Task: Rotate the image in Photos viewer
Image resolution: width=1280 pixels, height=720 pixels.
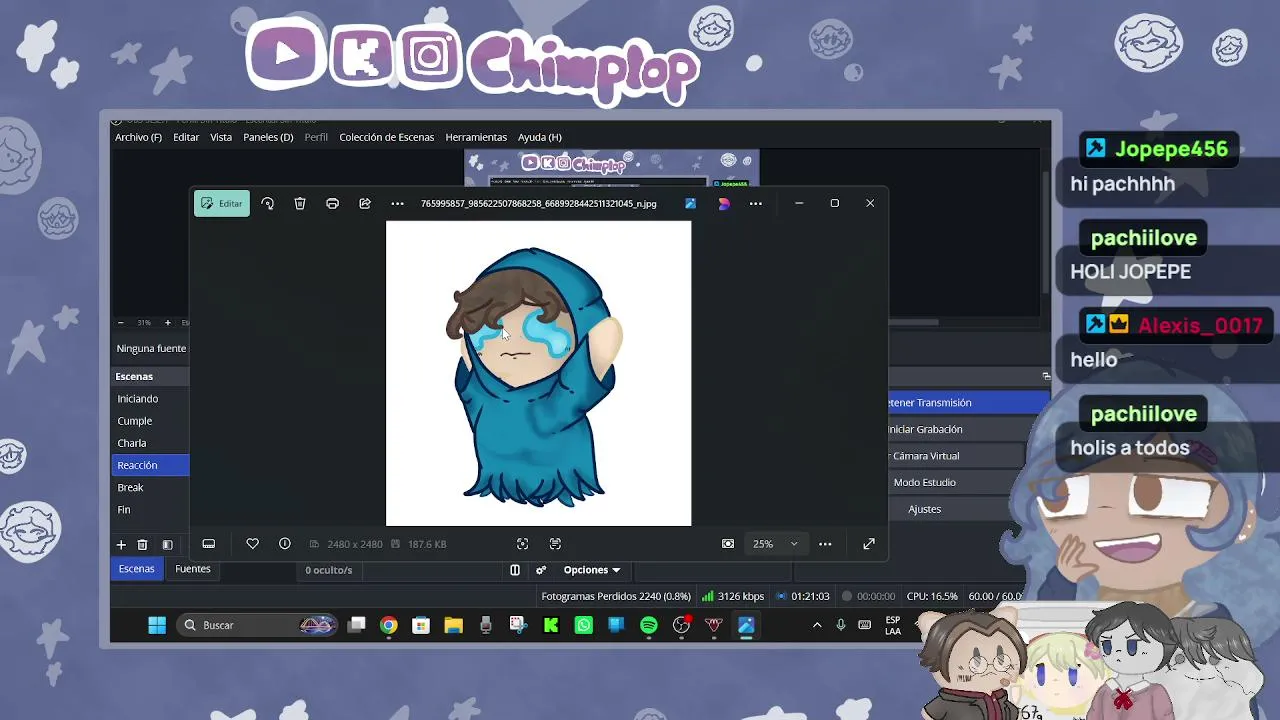Action: click(267, 203)
